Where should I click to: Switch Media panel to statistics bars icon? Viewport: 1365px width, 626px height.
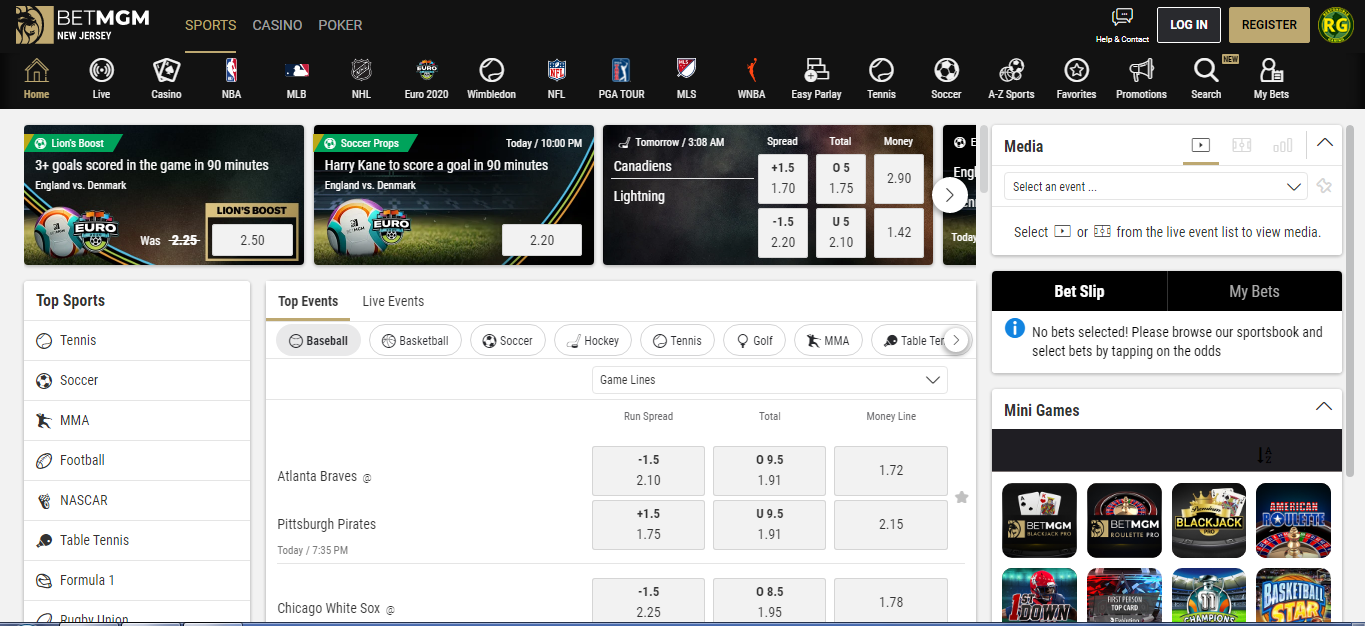coord(1282,146)
